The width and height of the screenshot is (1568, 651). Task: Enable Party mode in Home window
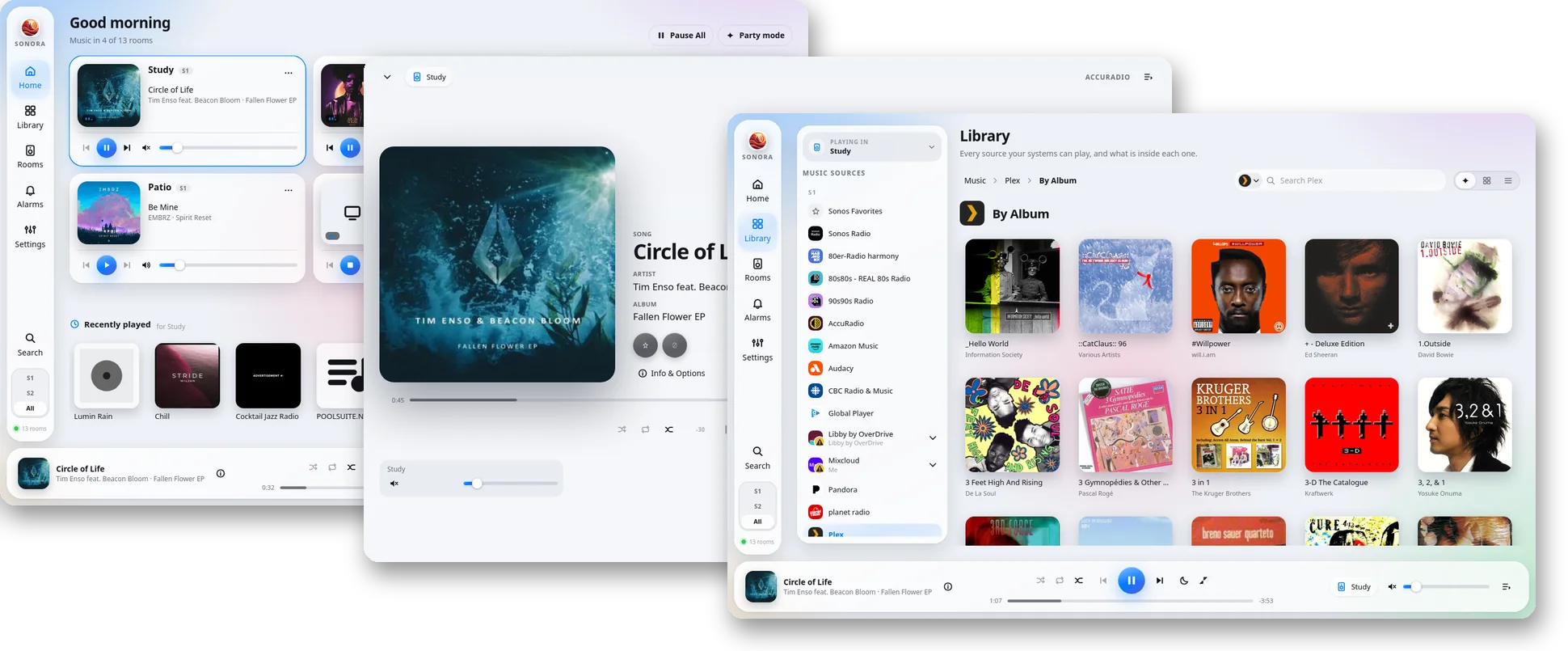tap(755, 36)
